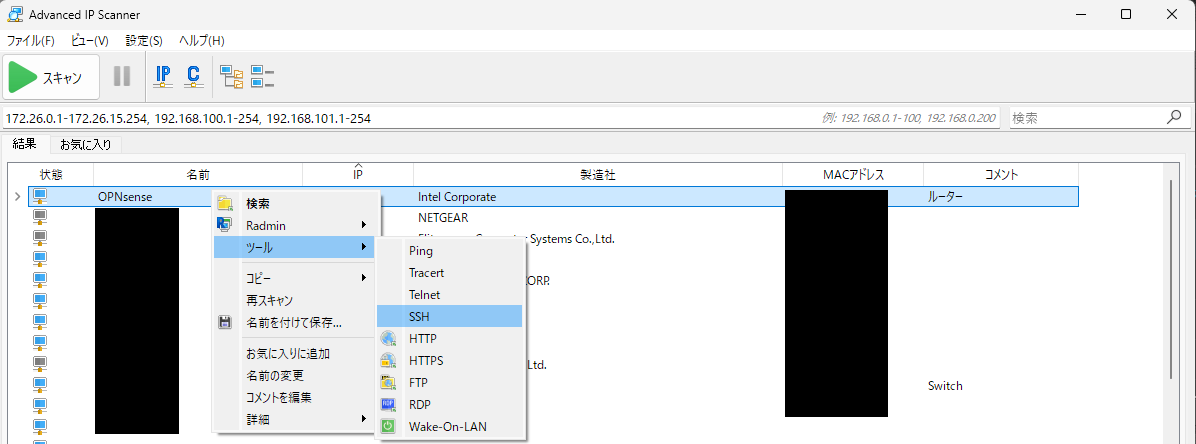Choose 再スキャン in the context menu
Viewport: 1196px width, 444px height.
click(x=296, y=301)
